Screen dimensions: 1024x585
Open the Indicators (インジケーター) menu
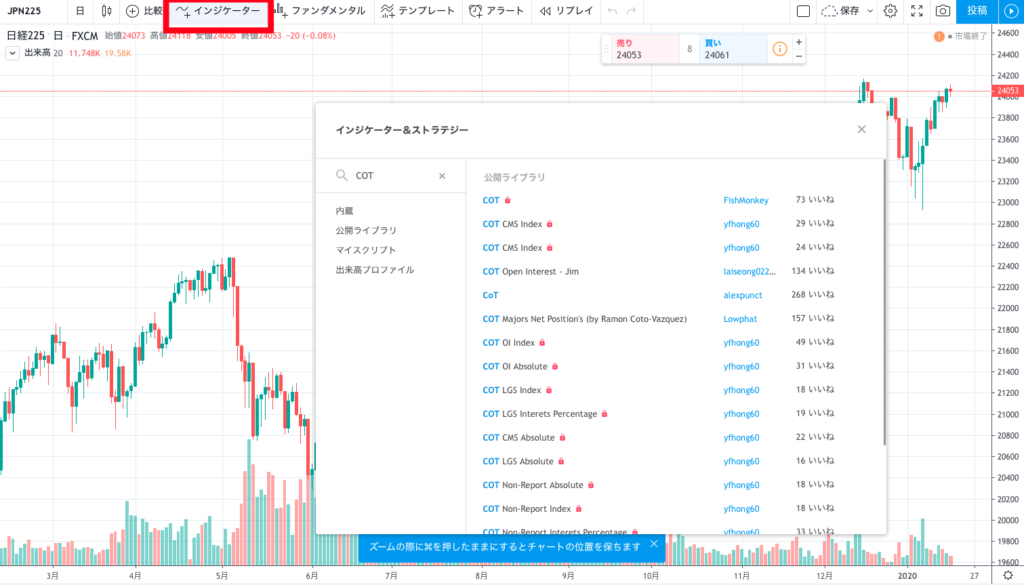click(x=218, y=12)
